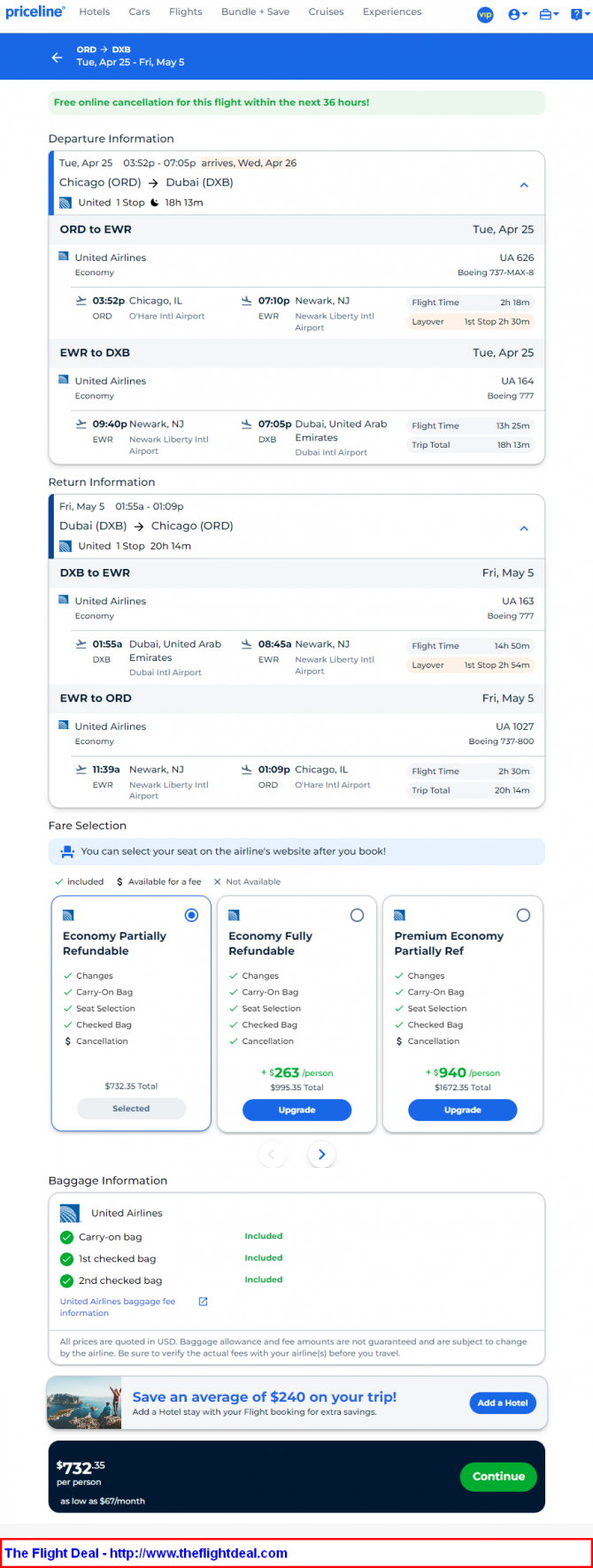Viewport: 593px width, 1568px height.
Task: Open the Experiences menu item
Action: click(392, 12)
